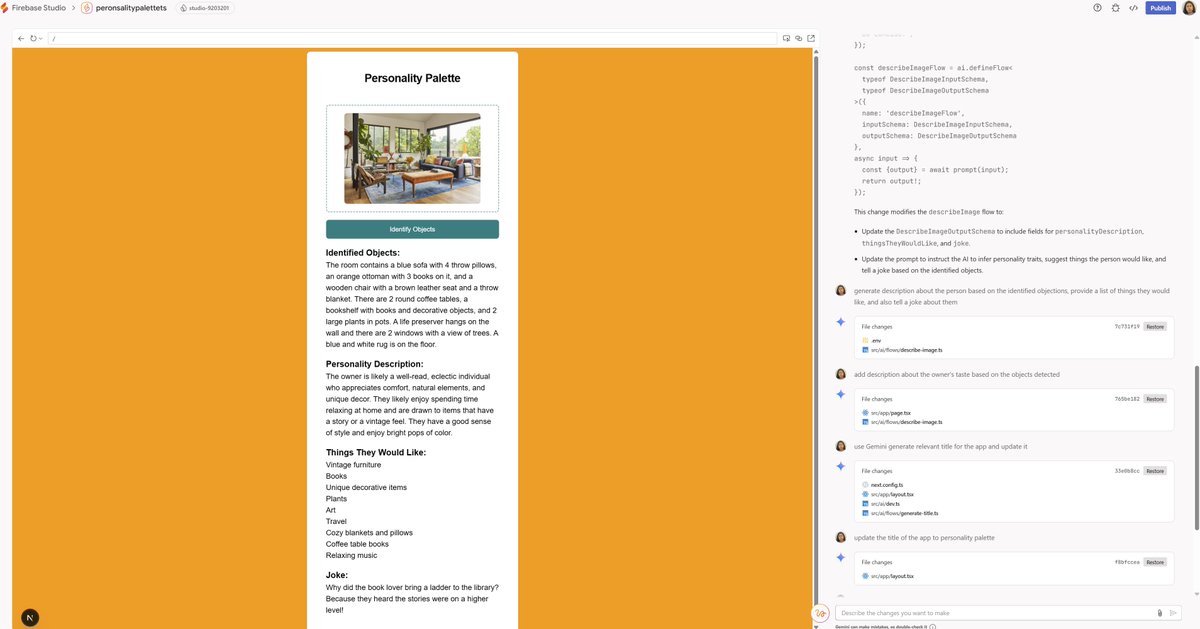Expand the next.config.ts file change entry
1200x629 pixels.
(886, 484)
